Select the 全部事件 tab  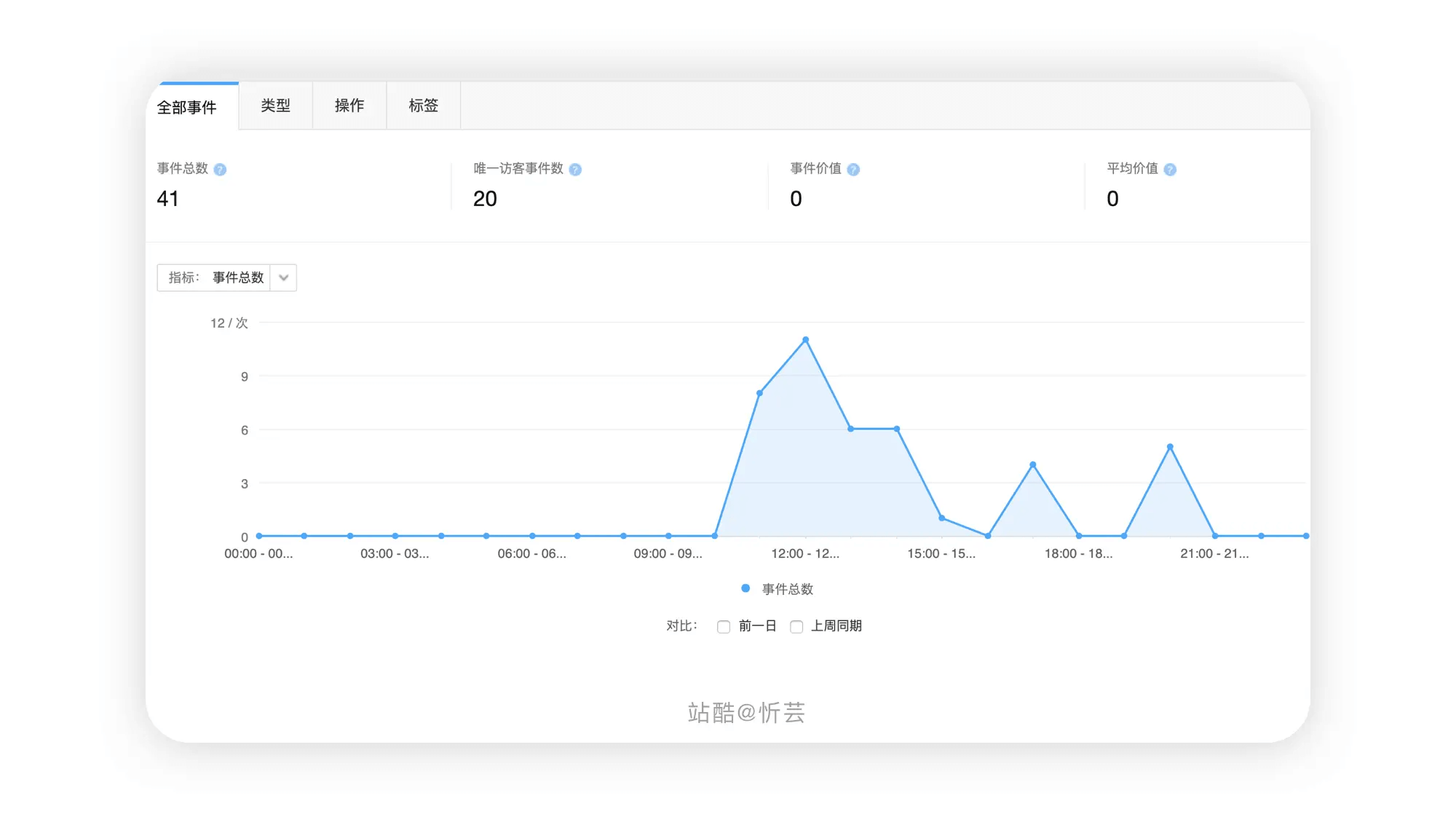187,108
